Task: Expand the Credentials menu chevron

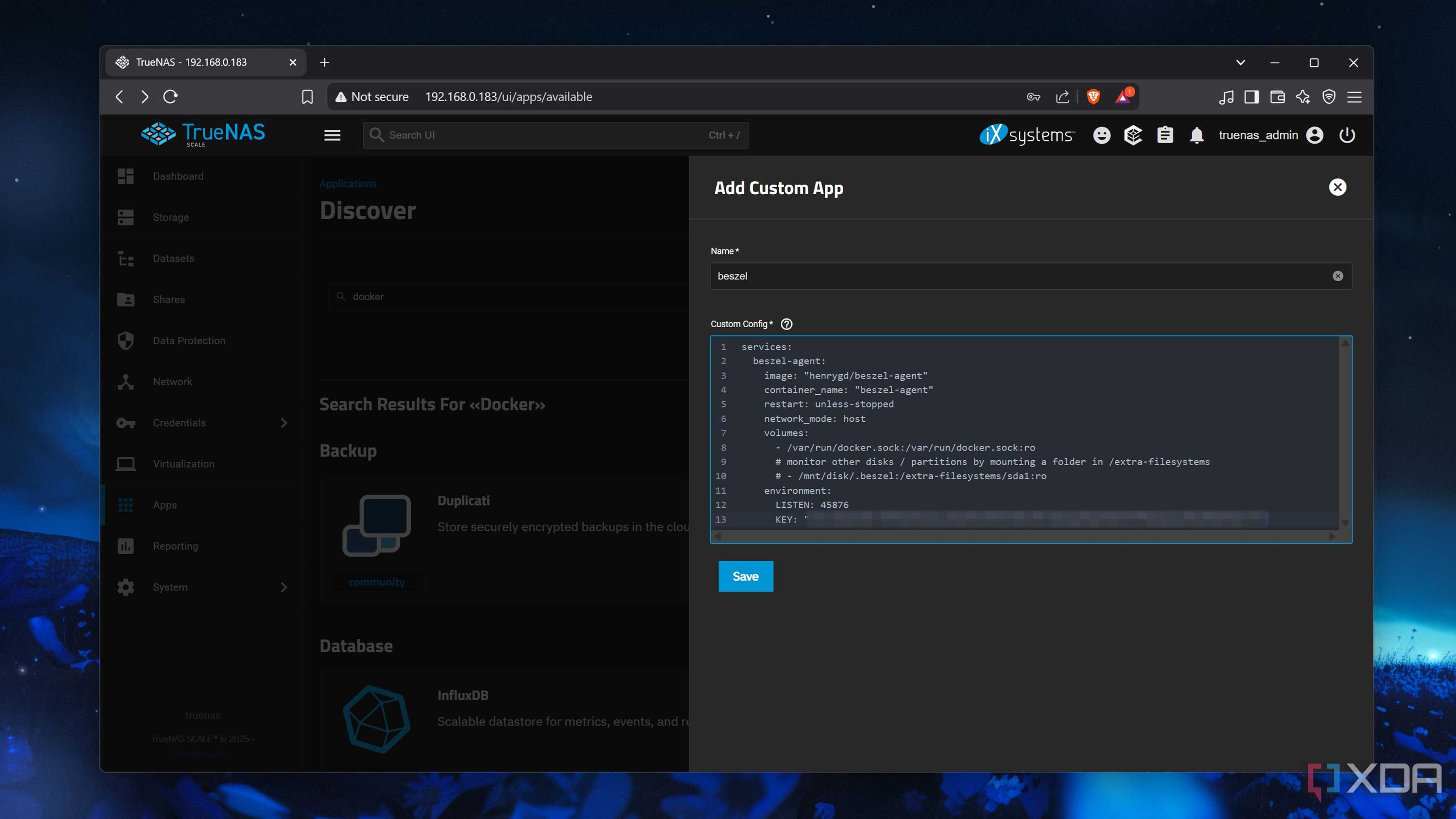Action: (284, 423)
